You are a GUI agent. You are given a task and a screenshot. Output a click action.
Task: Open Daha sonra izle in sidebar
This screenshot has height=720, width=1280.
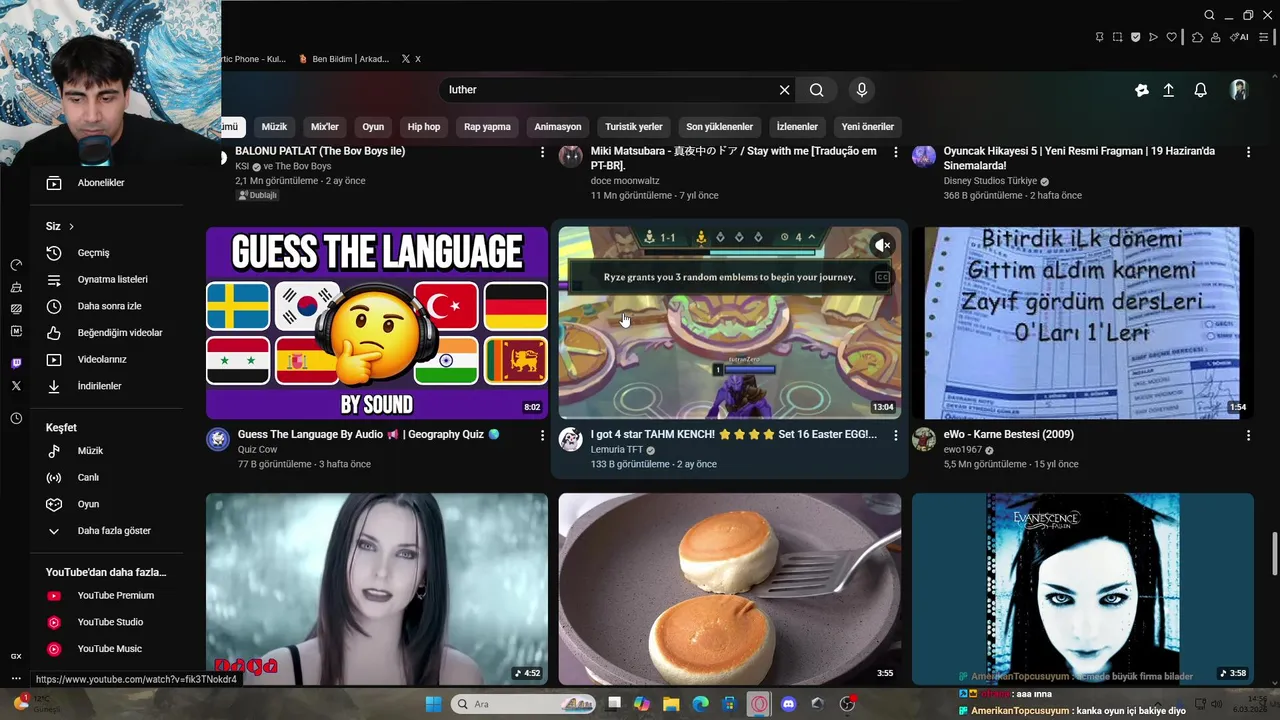tap(110, 306)
